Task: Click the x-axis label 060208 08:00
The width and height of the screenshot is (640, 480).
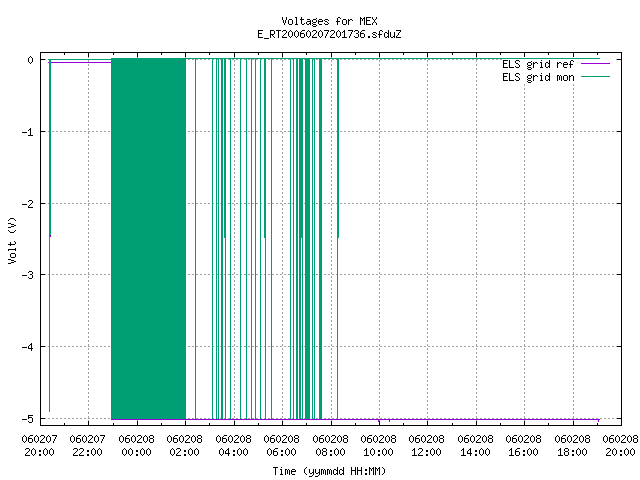Action: tap(330, 446)
